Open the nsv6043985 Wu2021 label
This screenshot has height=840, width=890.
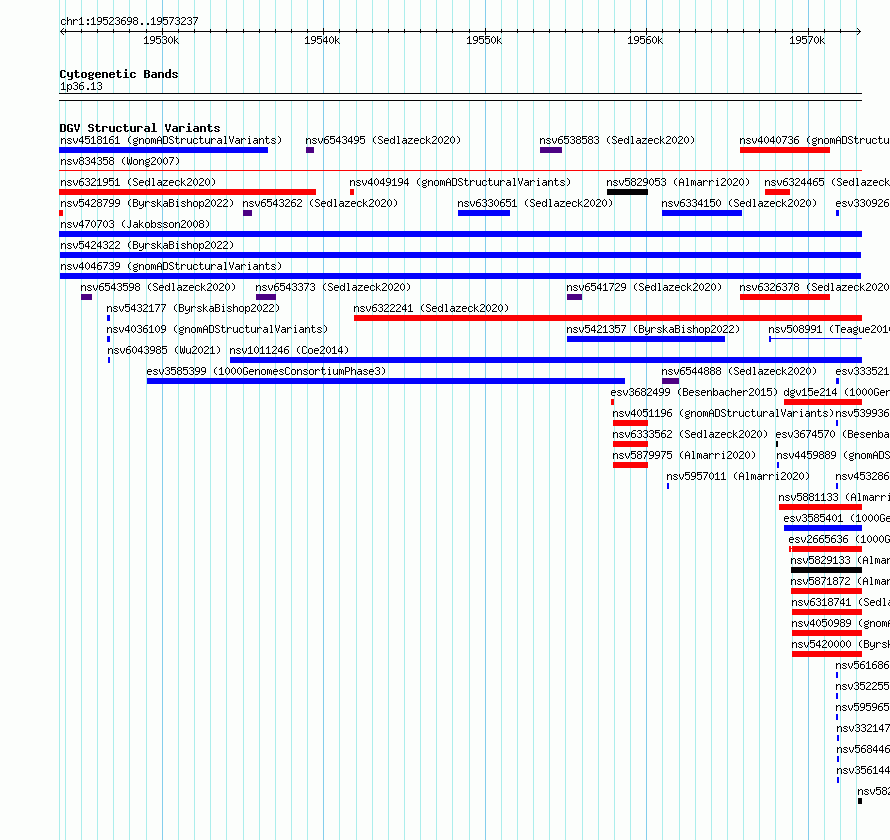tap(164, 350)
